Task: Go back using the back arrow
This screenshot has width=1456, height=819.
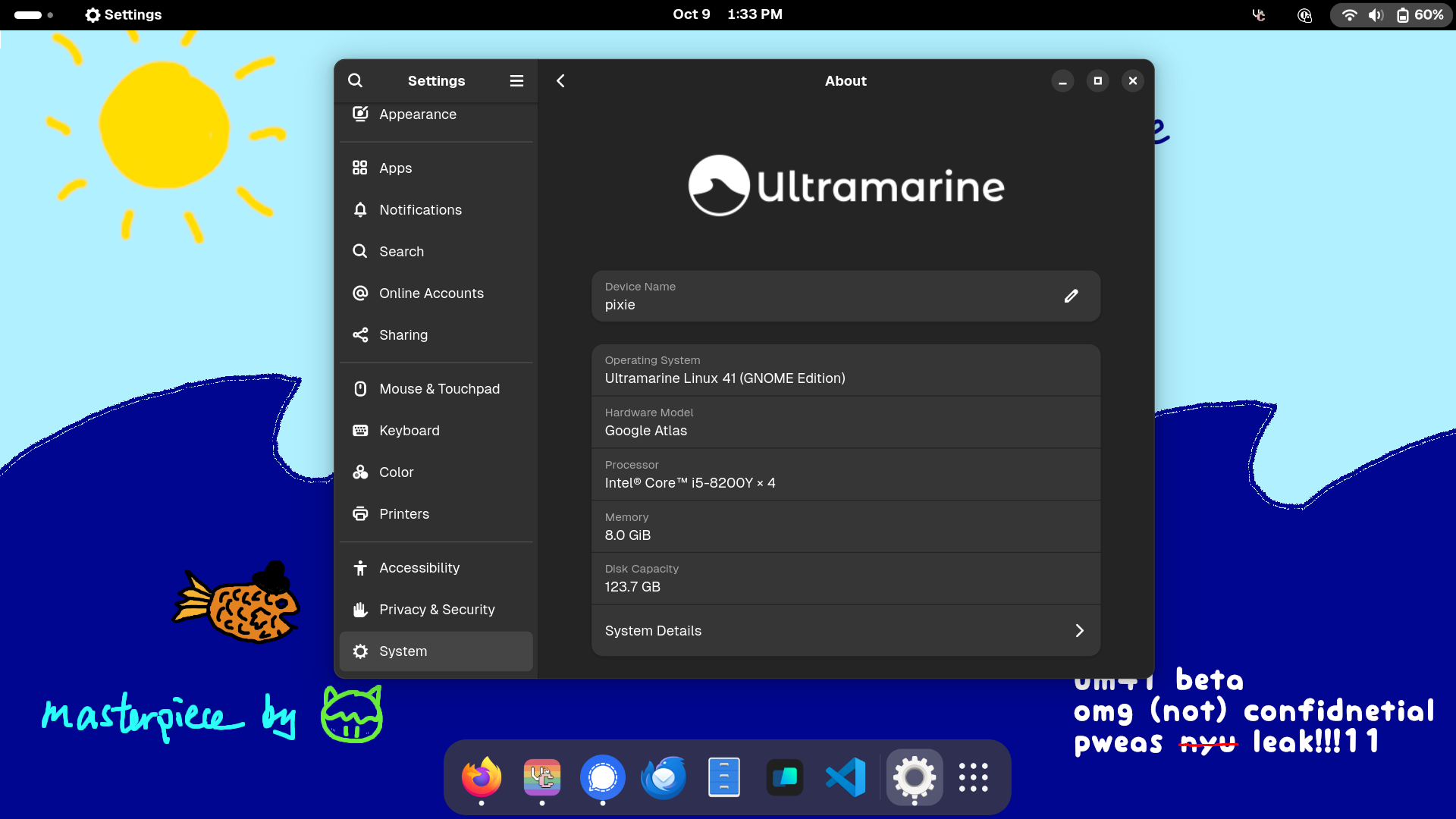Action: pos(560,80)
